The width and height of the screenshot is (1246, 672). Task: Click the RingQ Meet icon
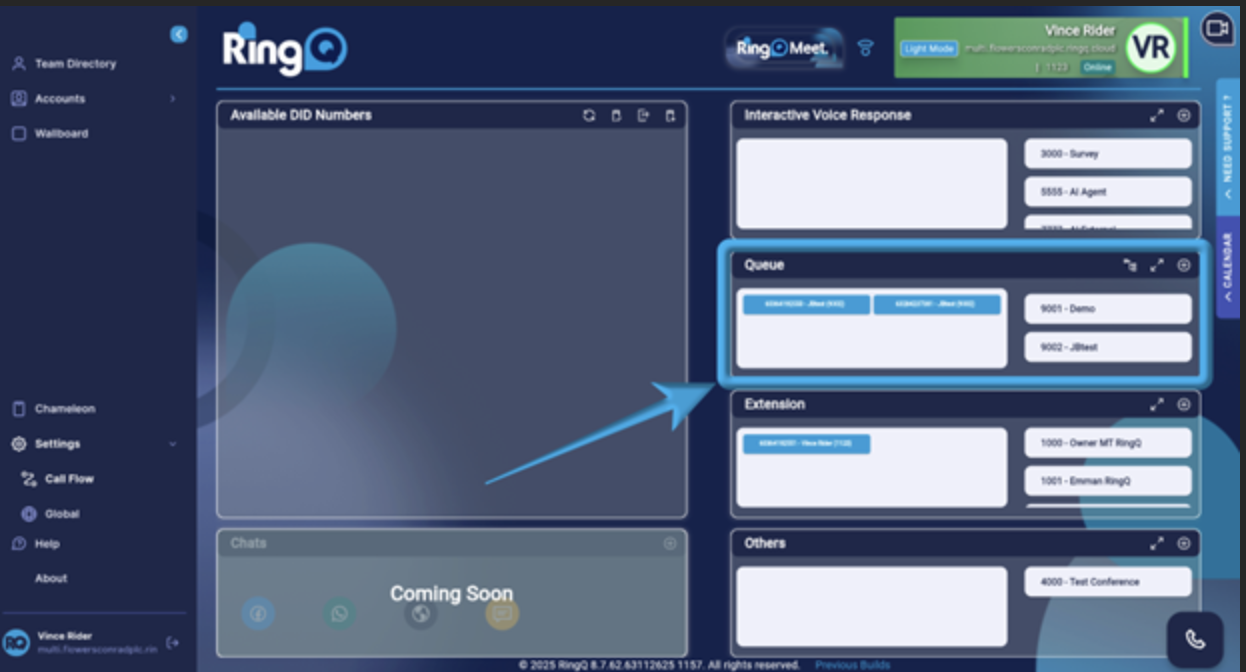pyautogui.click(x=785, y=46)
